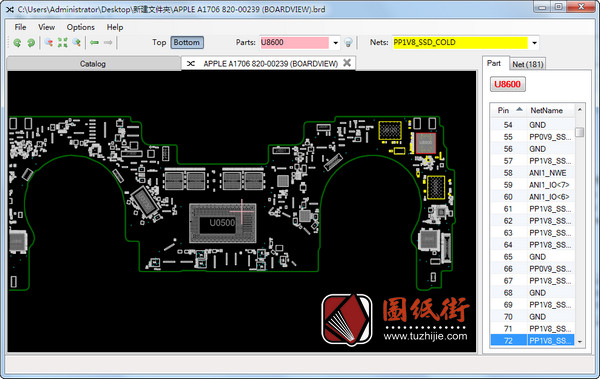Image resolution: width=600 pixels, height=379 pixels.
Task: Select pin 59 ANI1_IO<7> row
Action: [x=533, y=185]
